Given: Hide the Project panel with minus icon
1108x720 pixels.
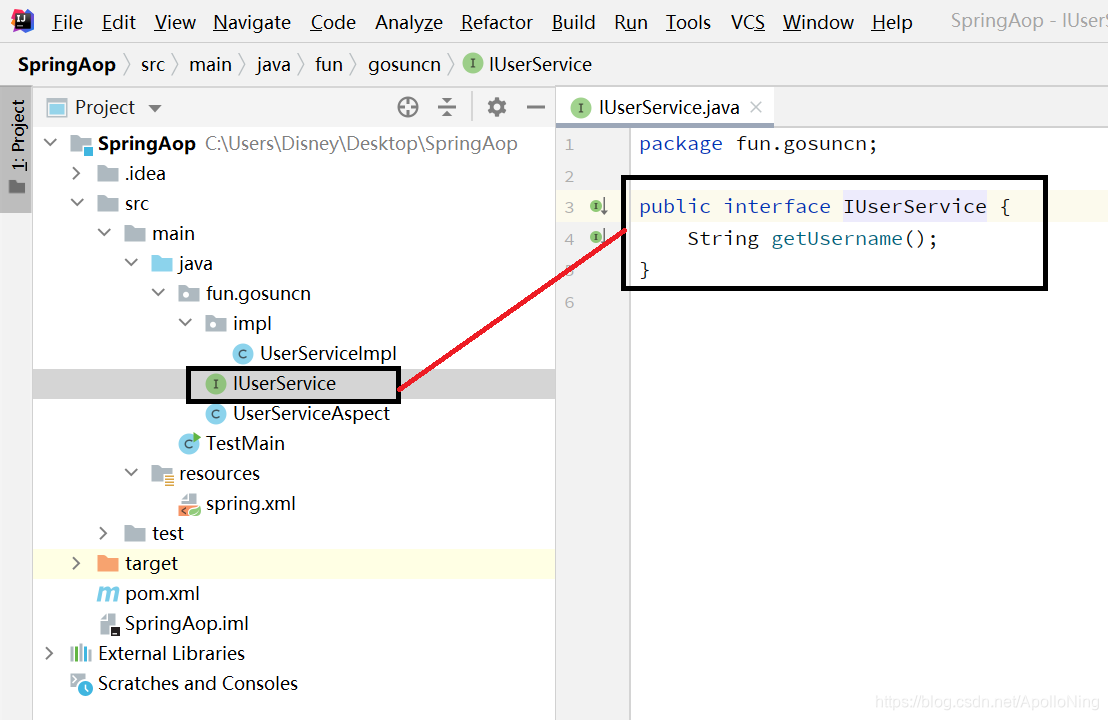Looking at the screenshot, I should pos(536,107).
